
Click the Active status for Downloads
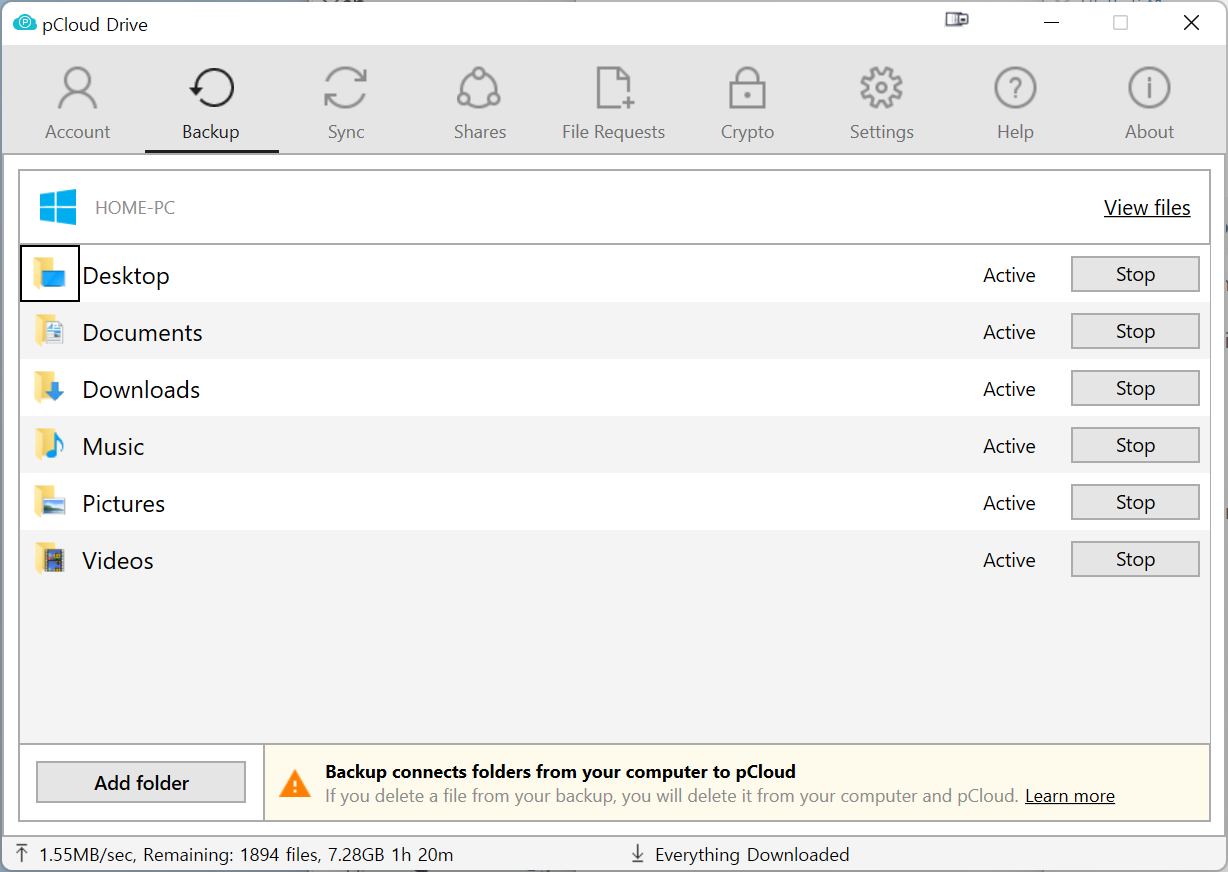pyautogui.click(x=1009, y=389)
